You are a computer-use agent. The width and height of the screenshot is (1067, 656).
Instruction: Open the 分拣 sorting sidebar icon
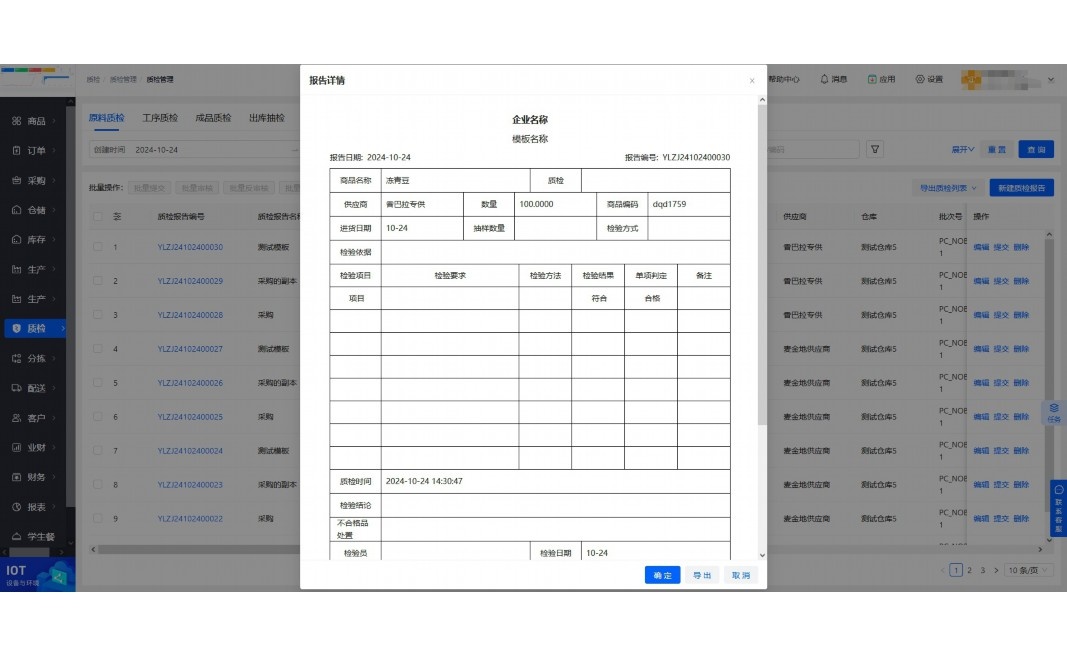click(x=16, y=358)
